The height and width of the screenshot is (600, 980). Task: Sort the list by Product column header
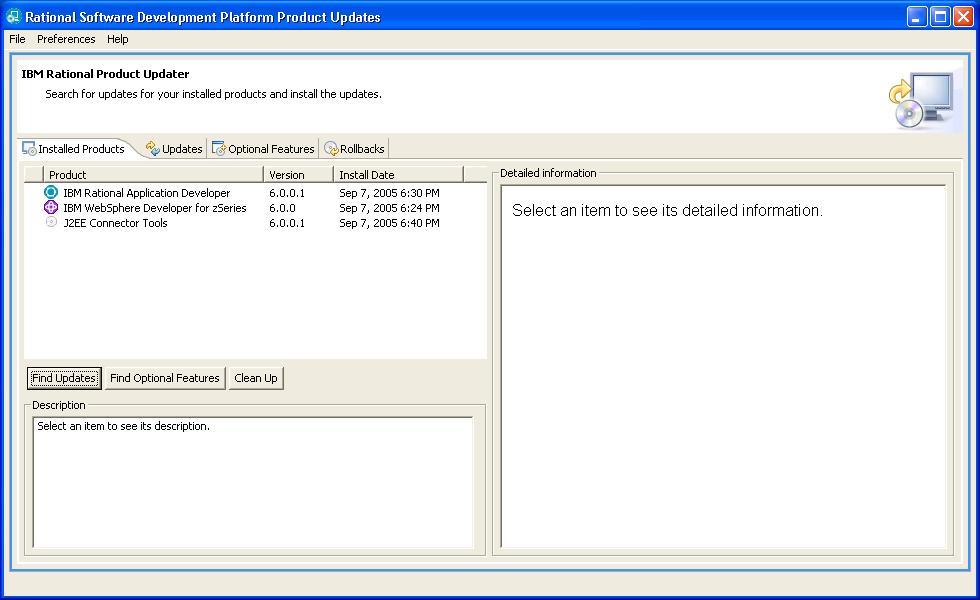150,175
